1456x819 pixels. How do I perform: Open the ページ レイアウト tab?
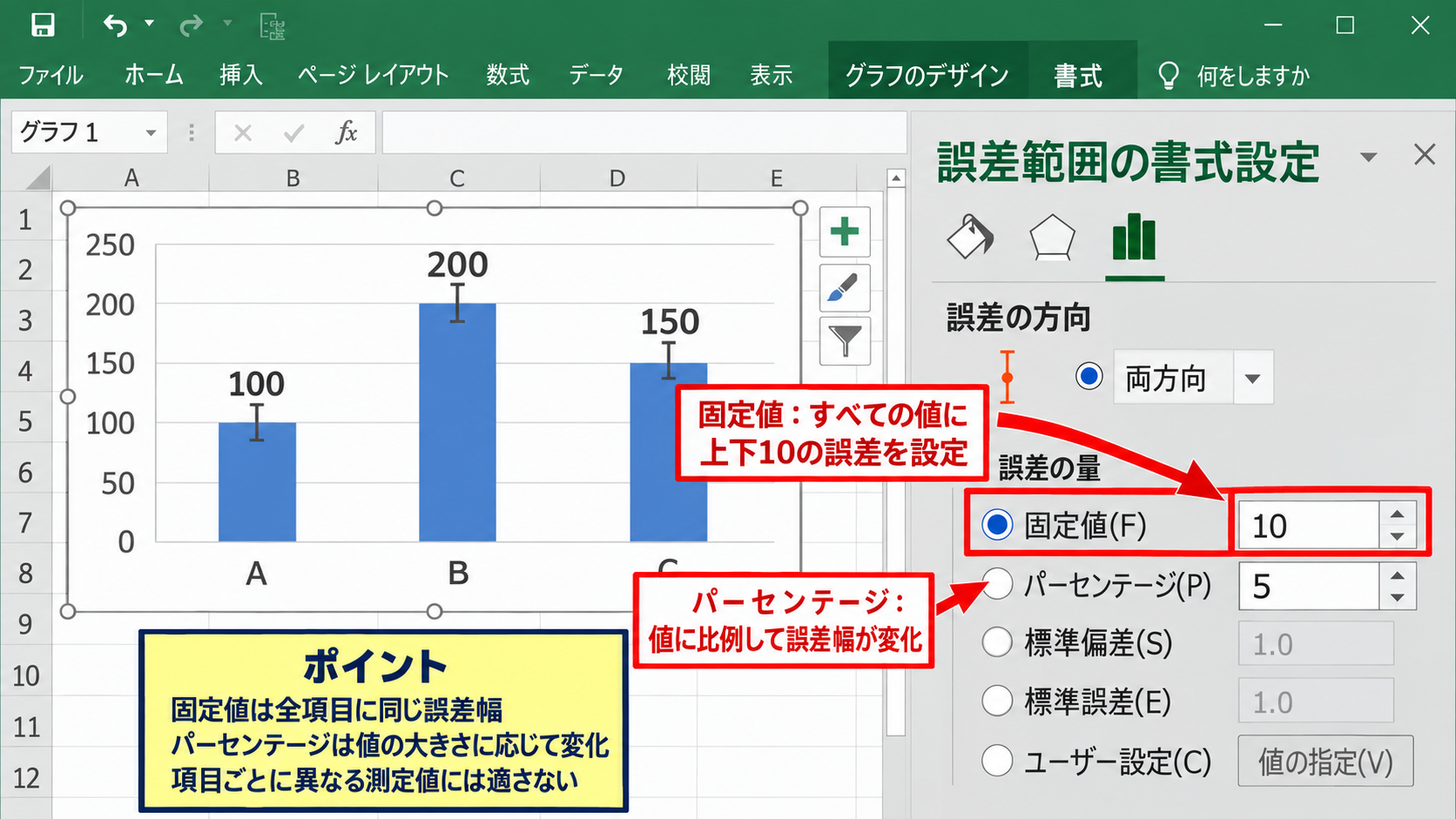click(x=373, y=75)
